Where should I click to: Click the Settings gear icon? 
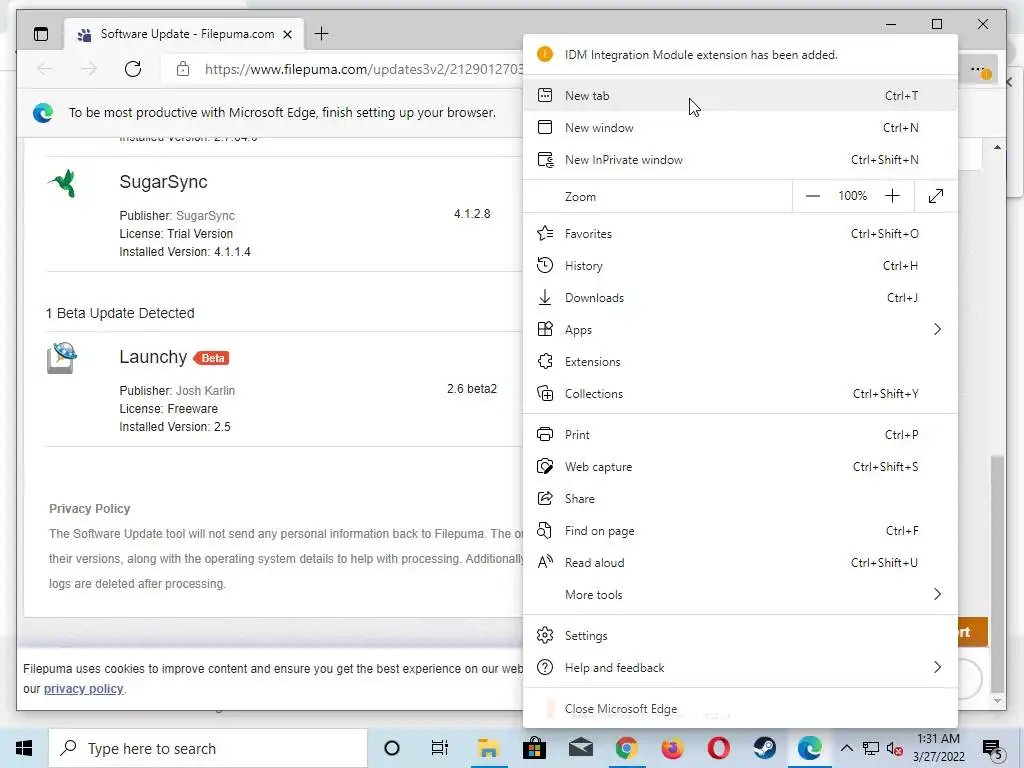pos(545,635)
